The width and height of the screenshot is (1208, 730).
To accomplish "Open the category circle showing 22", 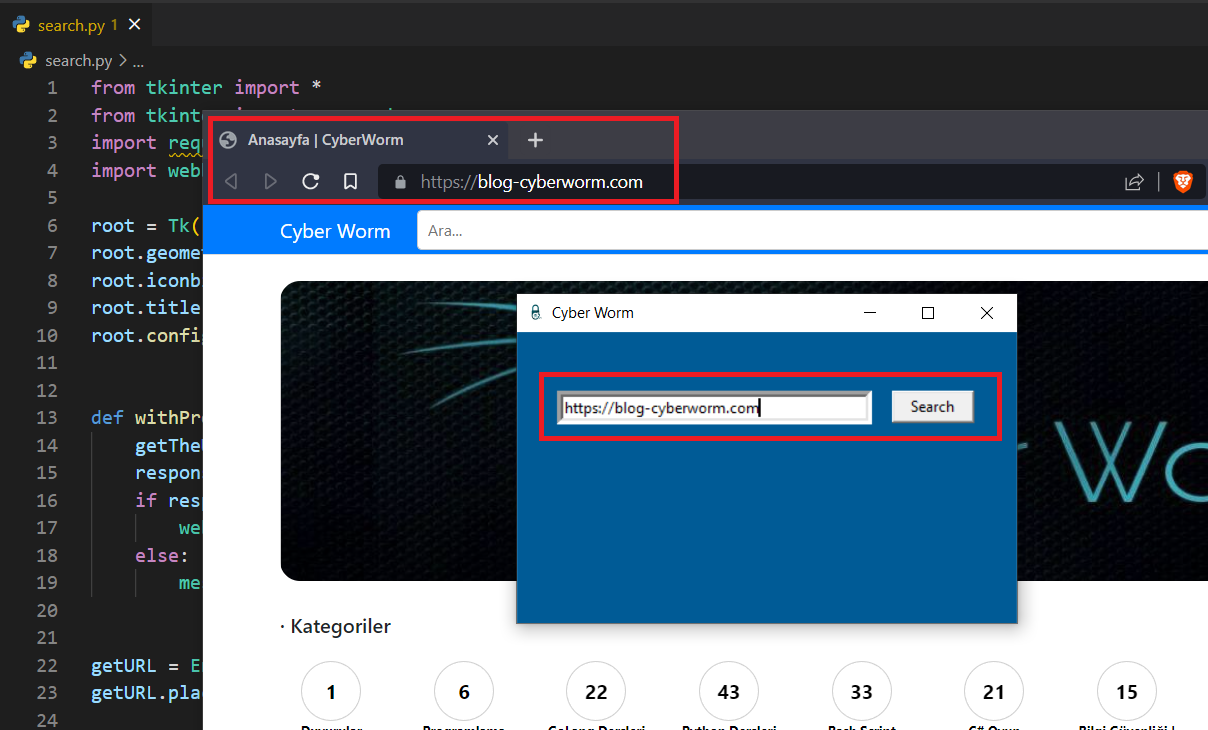I will (x=596, y=691).
